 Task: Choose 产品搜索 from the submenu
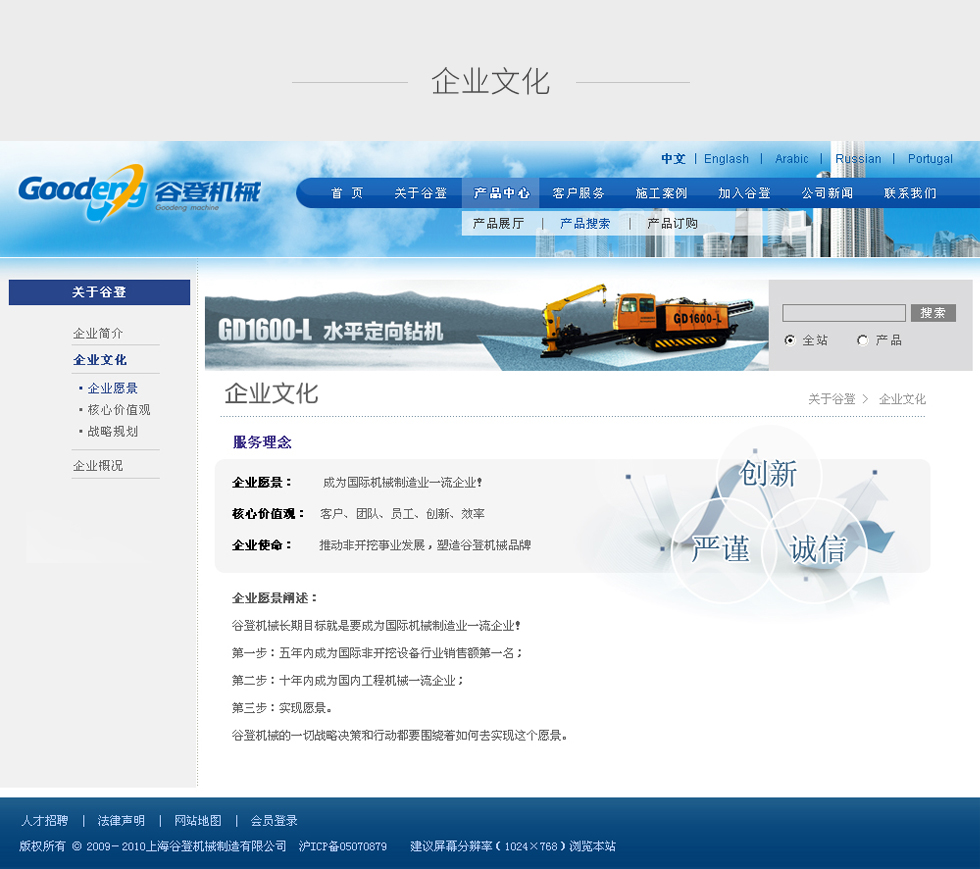coord(584,224)
